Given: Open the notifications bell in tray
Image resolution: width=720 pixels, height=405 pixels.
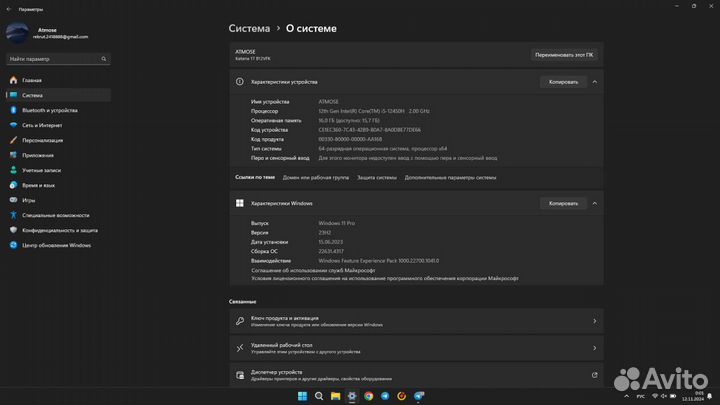Looking at the screenshot, I should (x=709, y=396).
